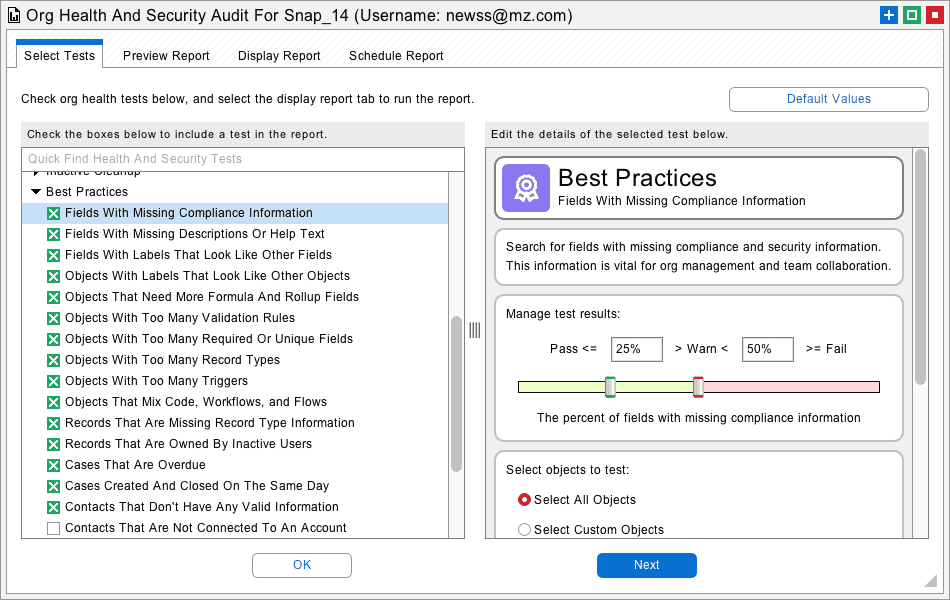The height and width of the screenshot is (600, 950).
Task: Click the green Pass threshold slider handle
Action: (610, 387)
